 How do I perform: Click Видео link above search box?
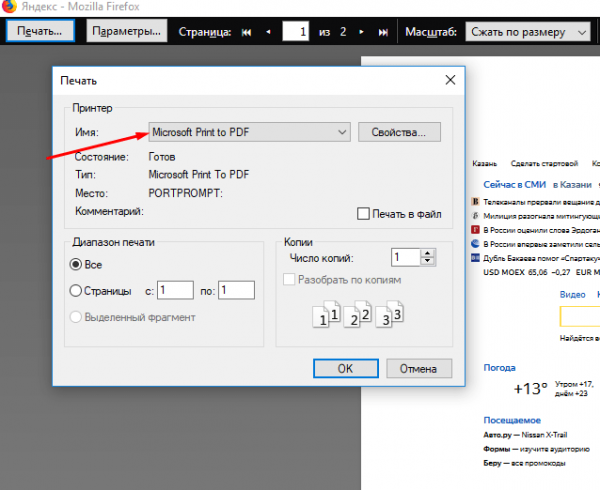click(x=572, y=295)
